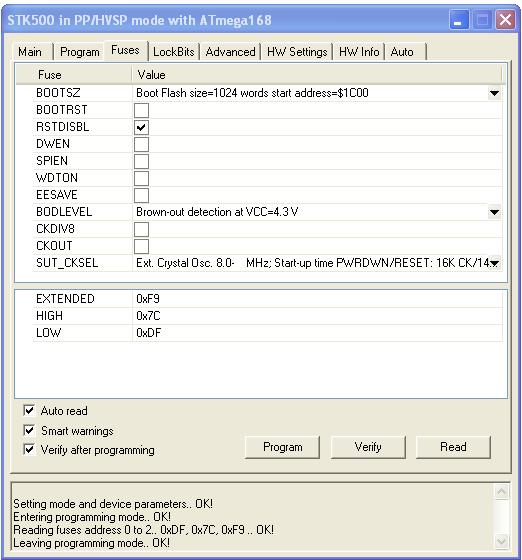The image size is (522, 560).
Task: Click the LOW fuse value 0xDF
Action: [149, 333]
